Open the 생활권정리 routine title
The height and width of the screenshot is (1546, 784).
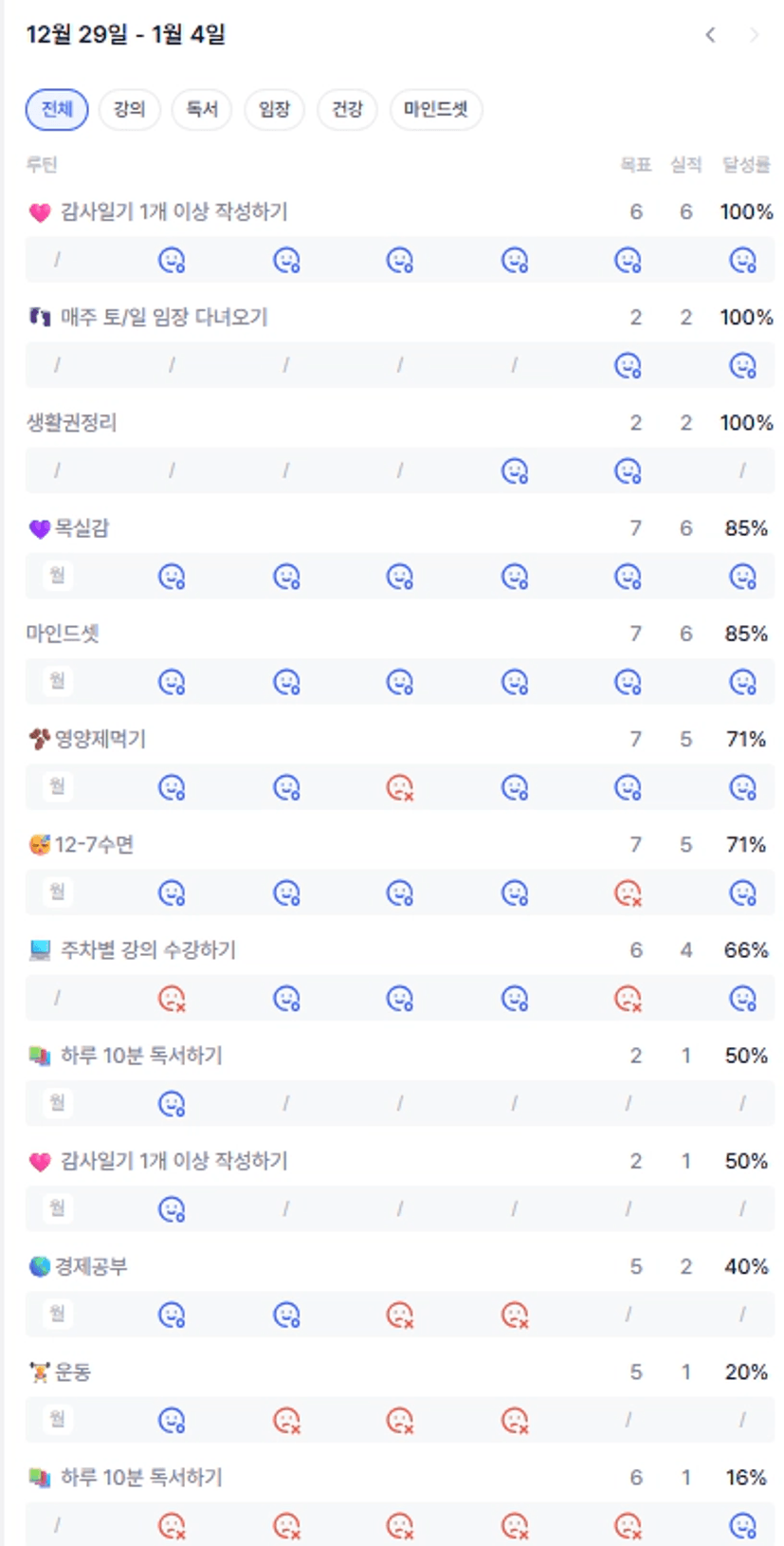pyautogui.click(x=71, y=422)
